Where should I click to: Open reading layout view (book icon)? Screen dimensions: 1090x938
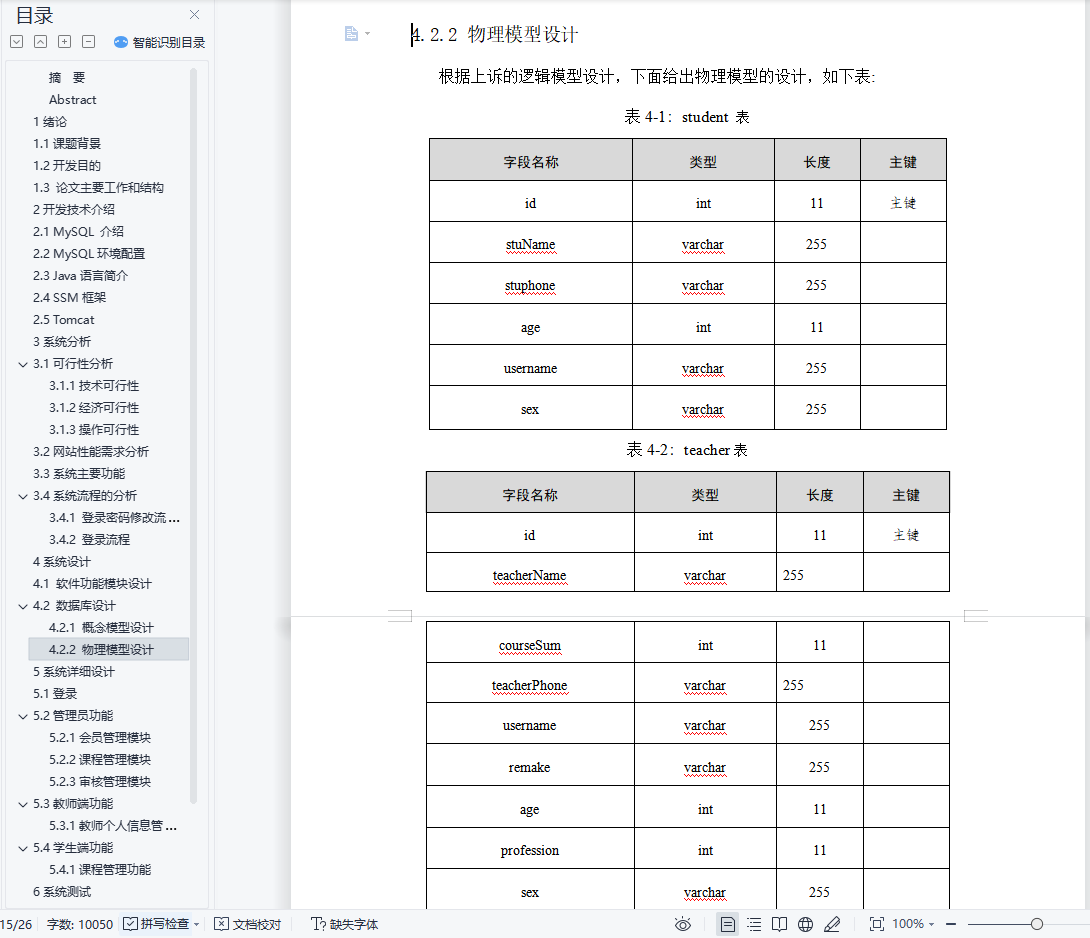[x=780, y=924]
